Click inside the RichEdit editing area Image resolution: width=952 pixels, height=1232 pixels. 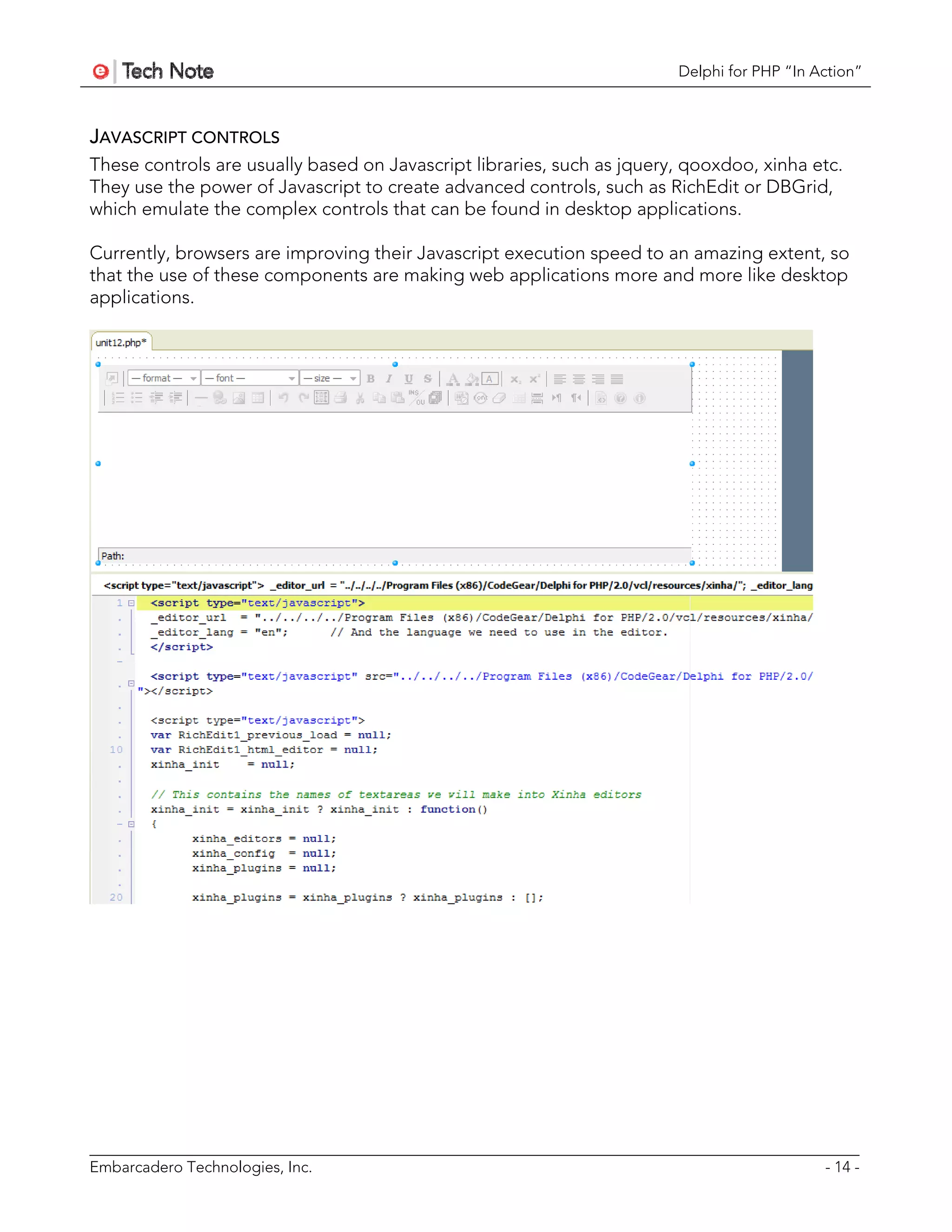pyautogui.click(x=395, y=479)
